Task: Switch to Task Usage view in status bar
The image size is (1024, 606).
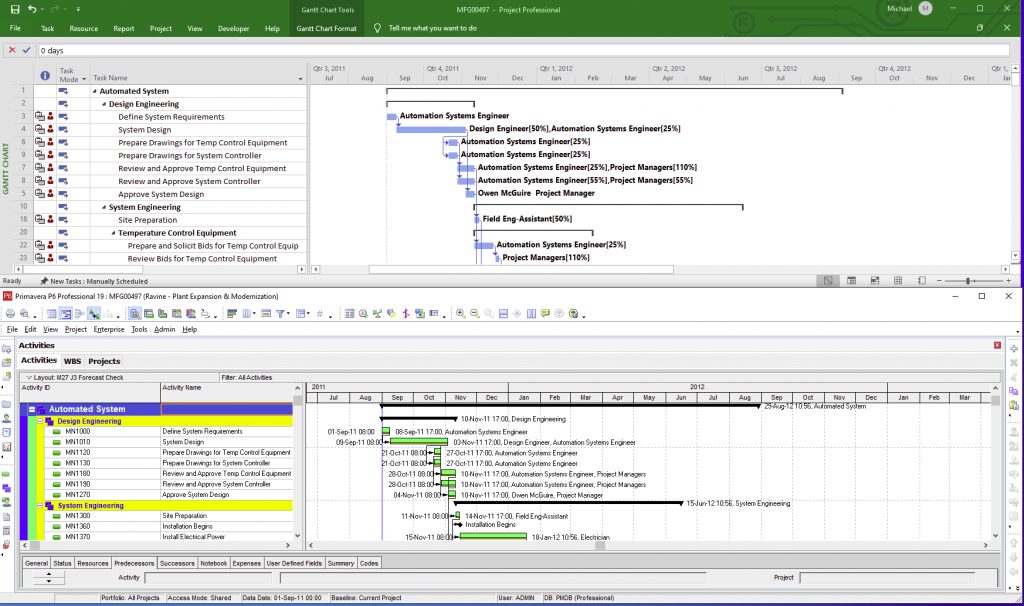Action: click(x=852, y=281)
